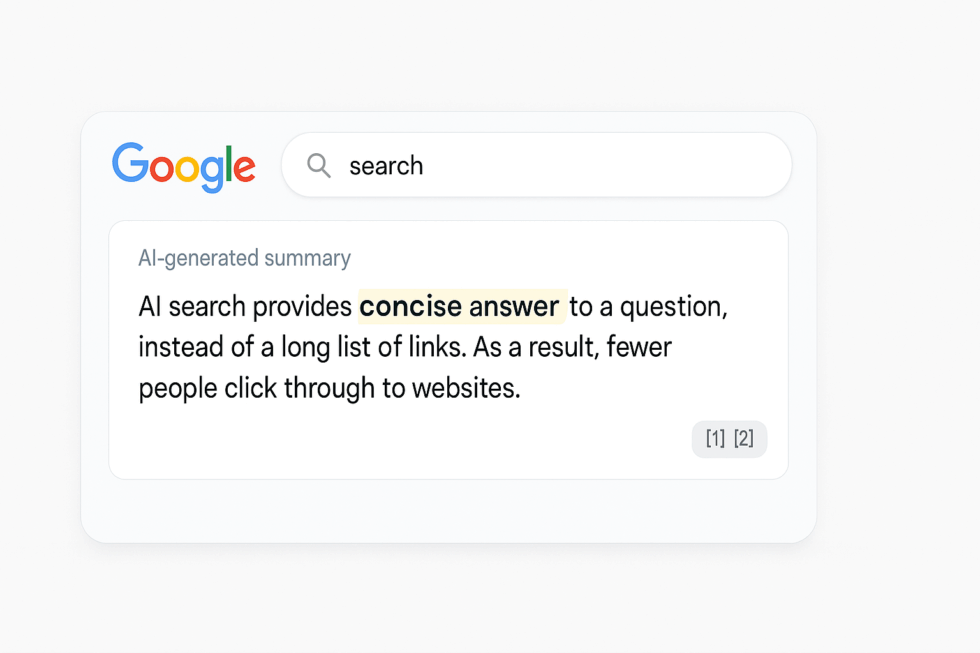Screen dimensions: 980x653
Task: Click the red letter o in the Google logo
Action: click(160, 168)
